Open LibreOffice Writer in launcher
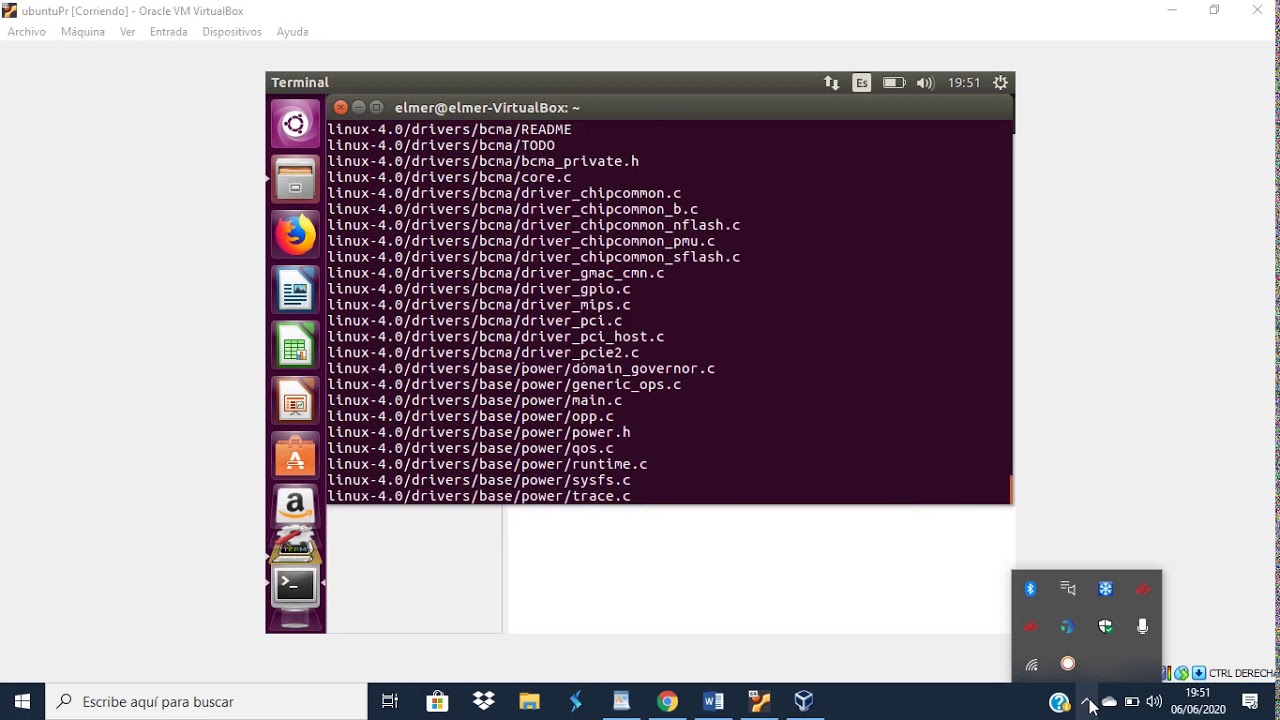 pos(295,290)
